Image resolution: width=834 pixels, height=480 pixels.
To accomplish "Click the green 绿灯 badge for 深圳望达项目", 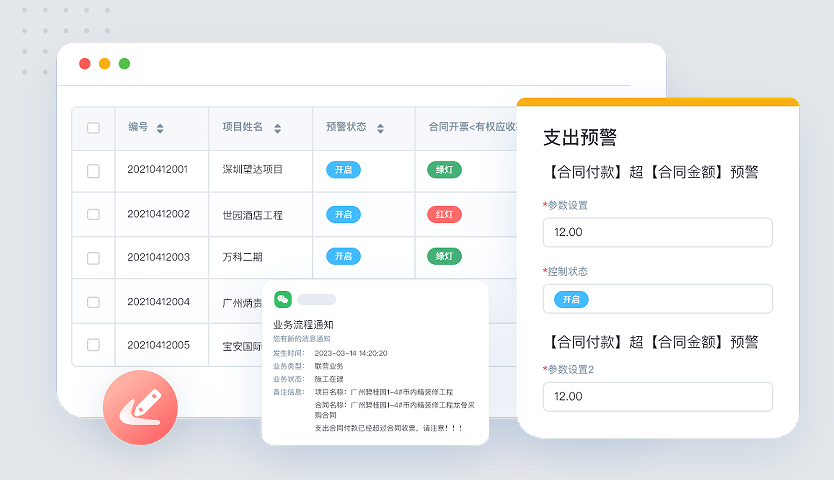I will (x=444, y=170).
